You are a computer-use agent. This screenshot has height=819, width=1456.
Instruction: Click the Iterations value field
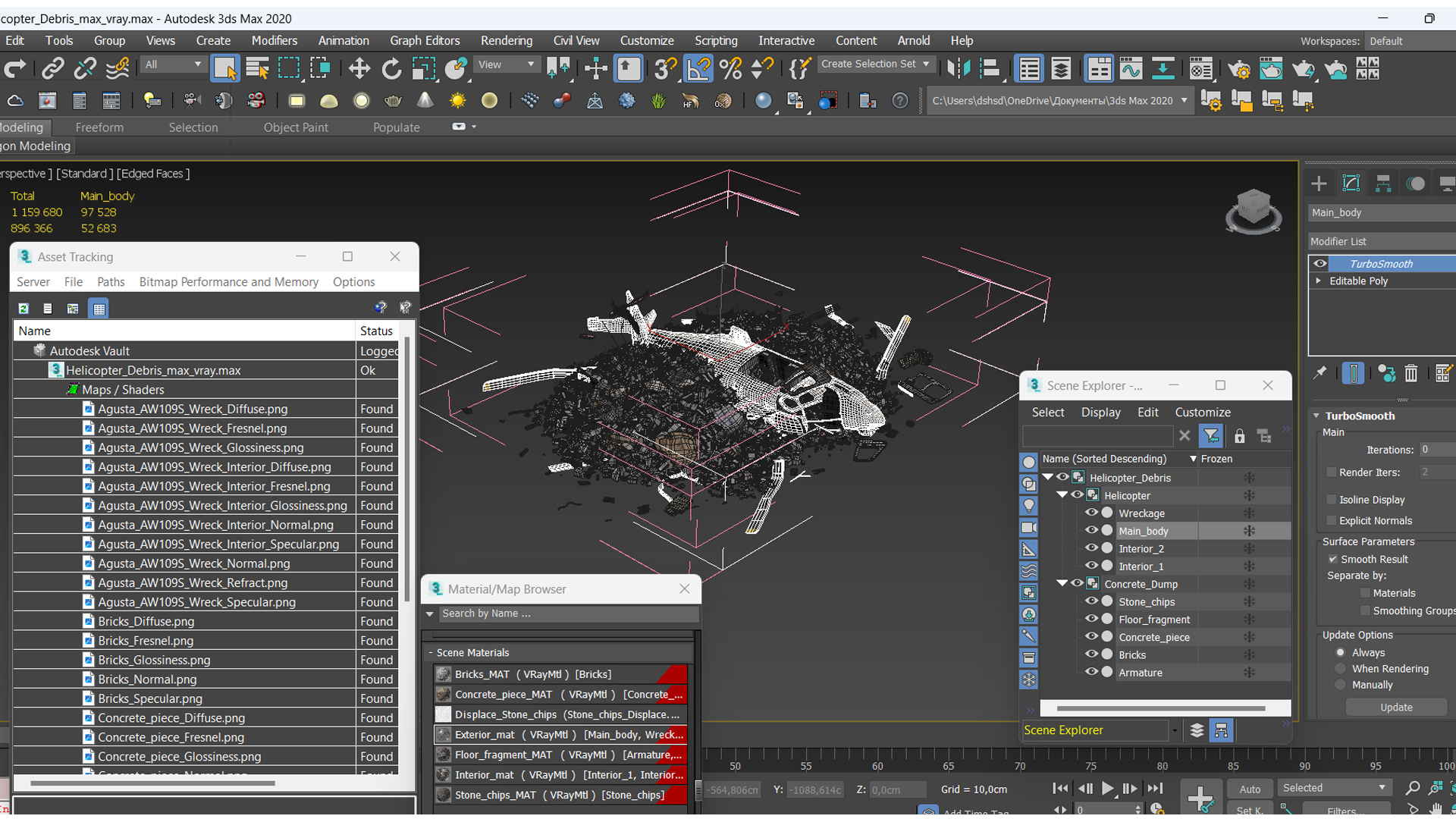[x=1437, y=449]
